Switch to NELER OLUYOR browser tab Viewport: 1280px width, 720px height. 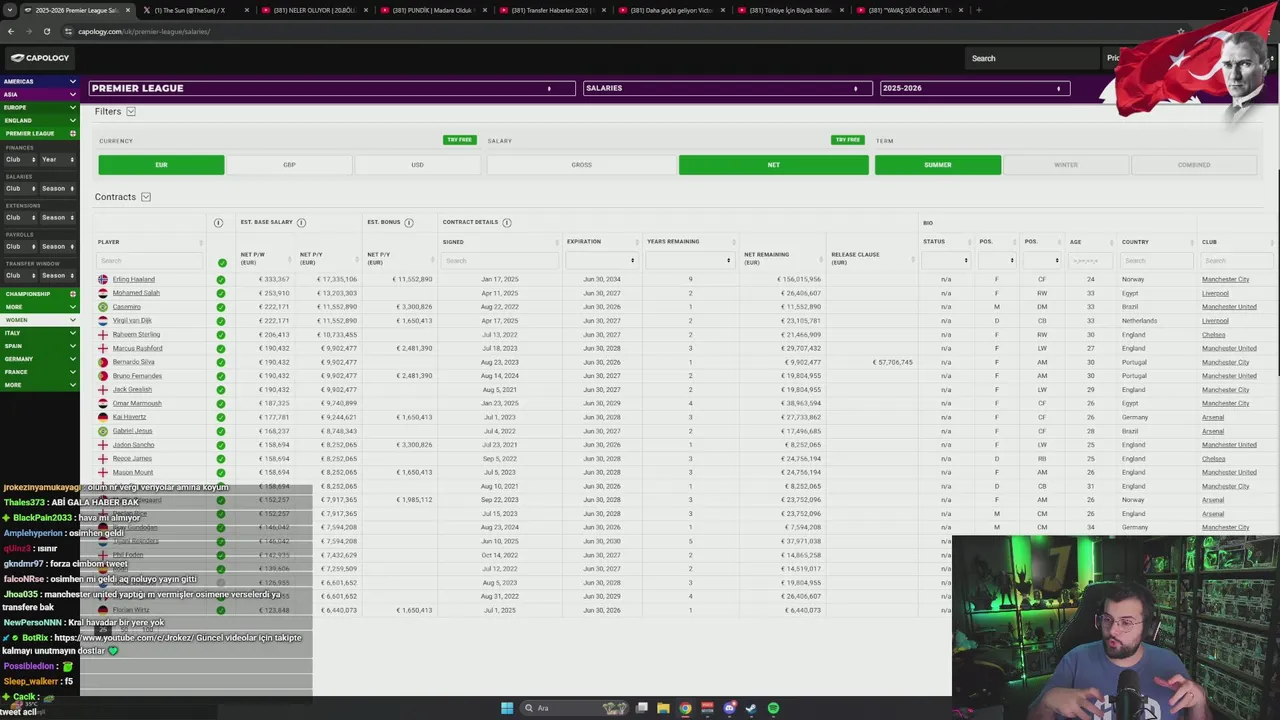click(x=313, y=10)
